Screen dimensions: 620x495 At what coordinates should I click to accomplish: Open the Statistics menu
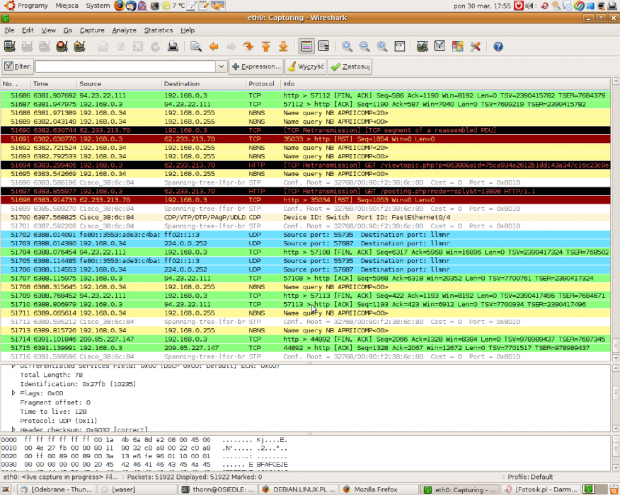tap(159, 30)
